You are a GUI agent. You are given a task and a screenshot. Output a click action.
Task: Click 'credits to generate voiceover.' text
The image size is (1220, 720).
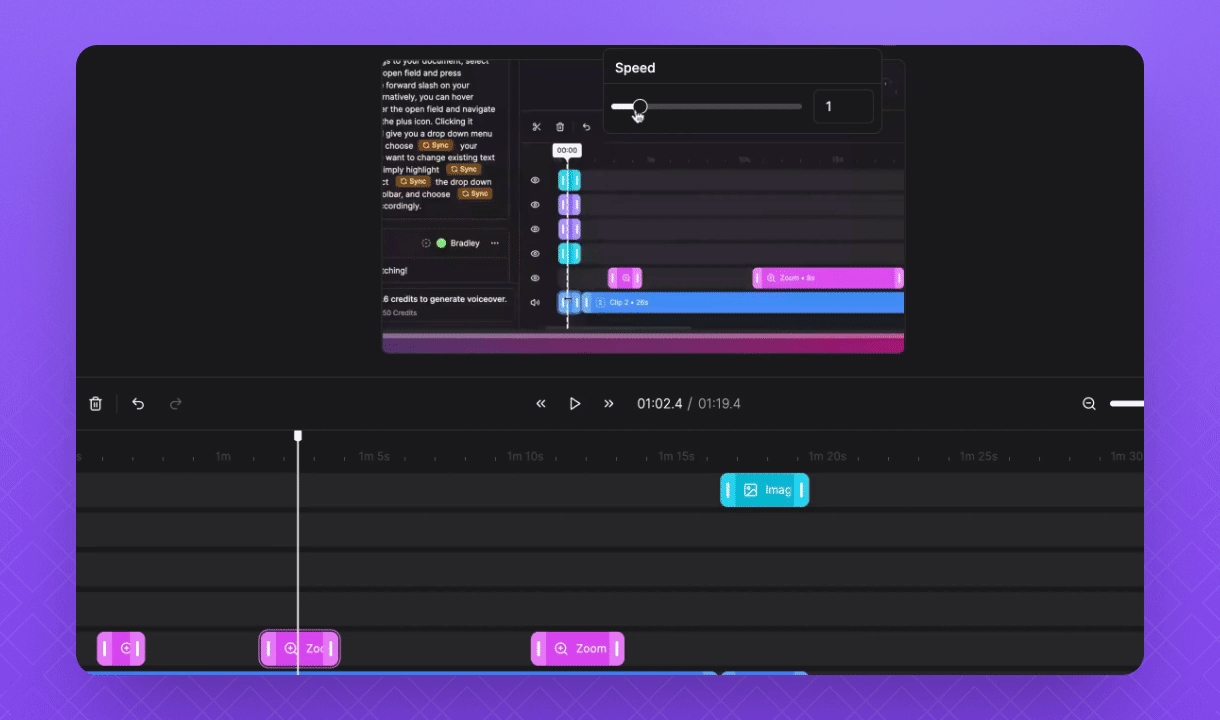tap(449, 299)
